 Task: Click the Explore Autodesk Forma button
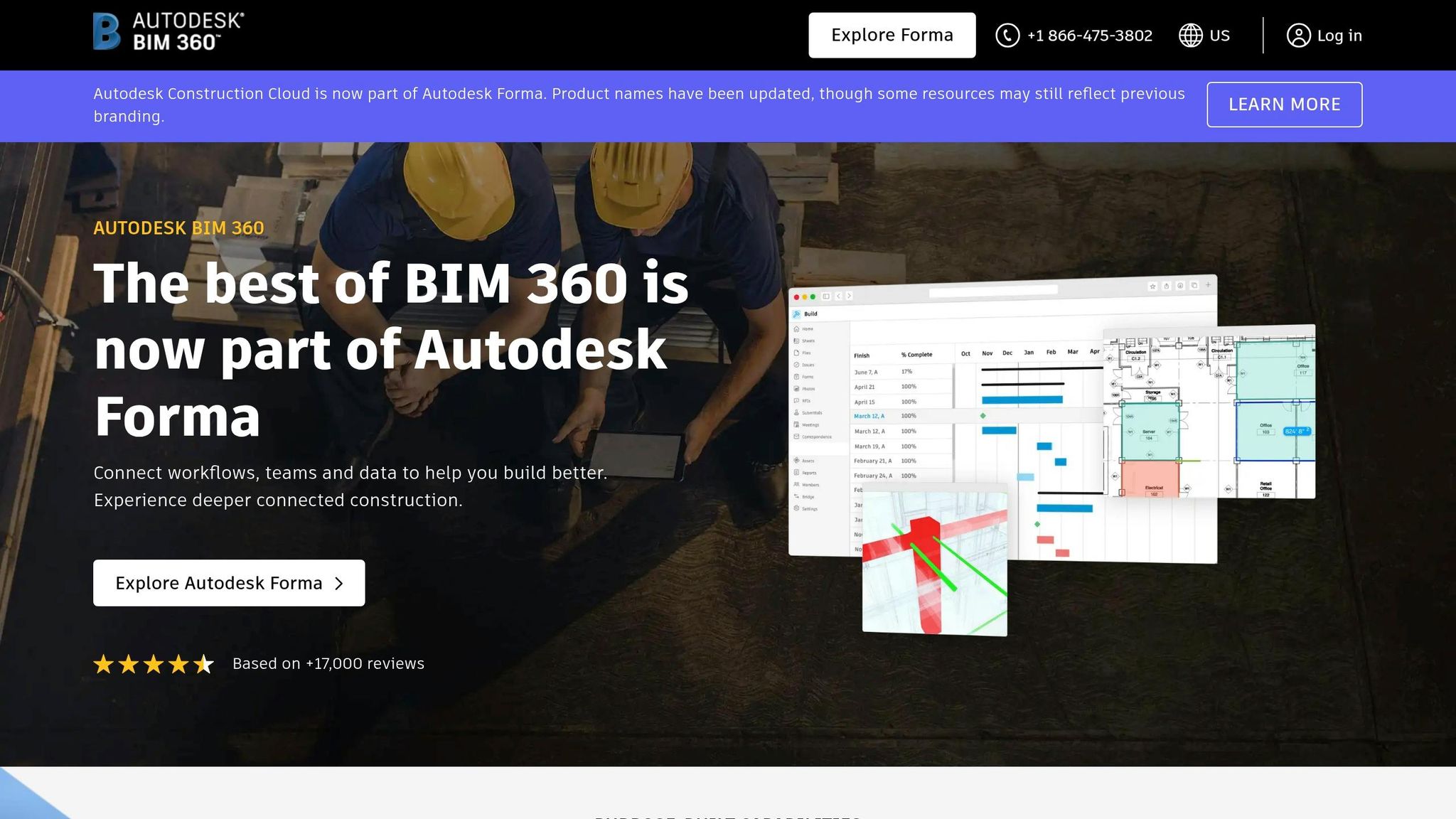[229, 583]
